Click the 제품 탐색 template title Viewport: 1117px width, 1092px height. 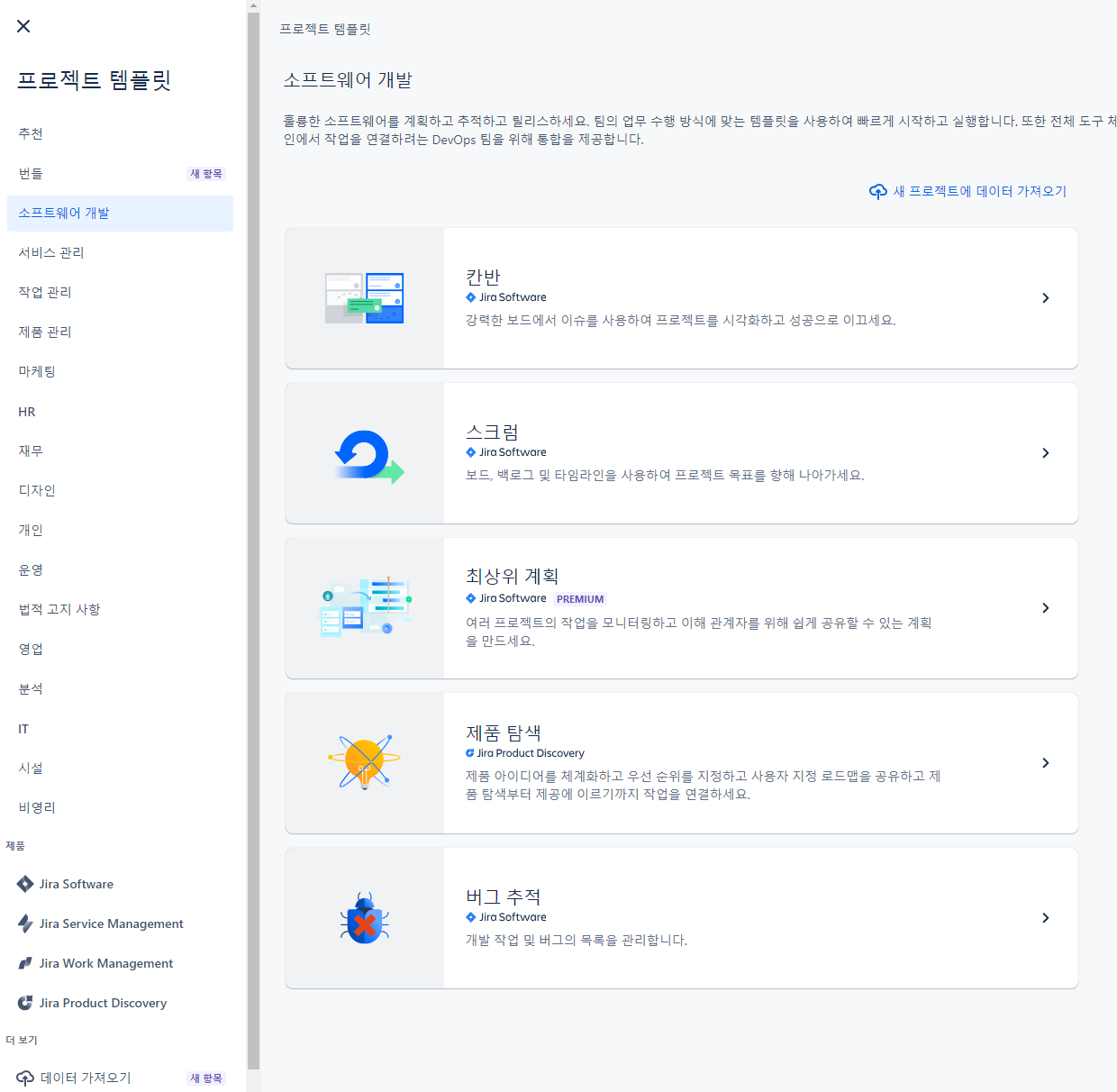point(504,733)
